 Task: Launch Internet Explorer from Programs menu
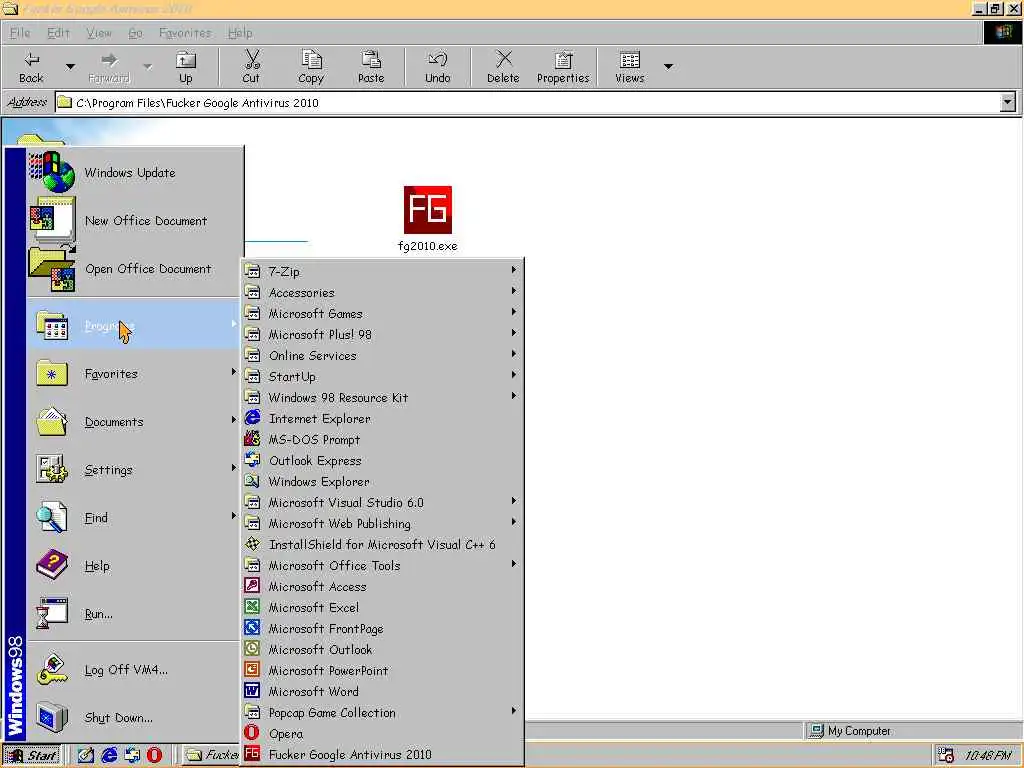(382, 419)
